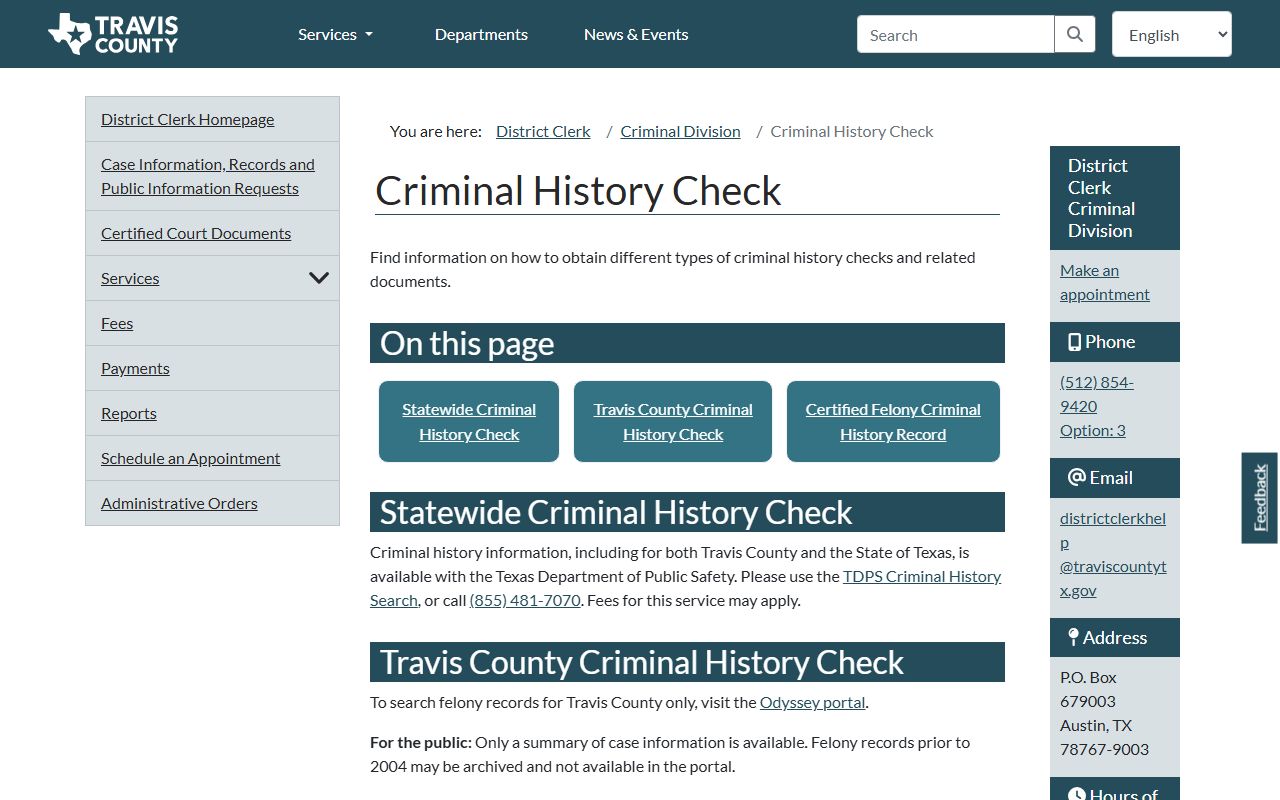The height and width of the screenshot is (800, 1280).
Task: Open Case Information, Records and Public Information Requests
Action: (x=208, y=176)
